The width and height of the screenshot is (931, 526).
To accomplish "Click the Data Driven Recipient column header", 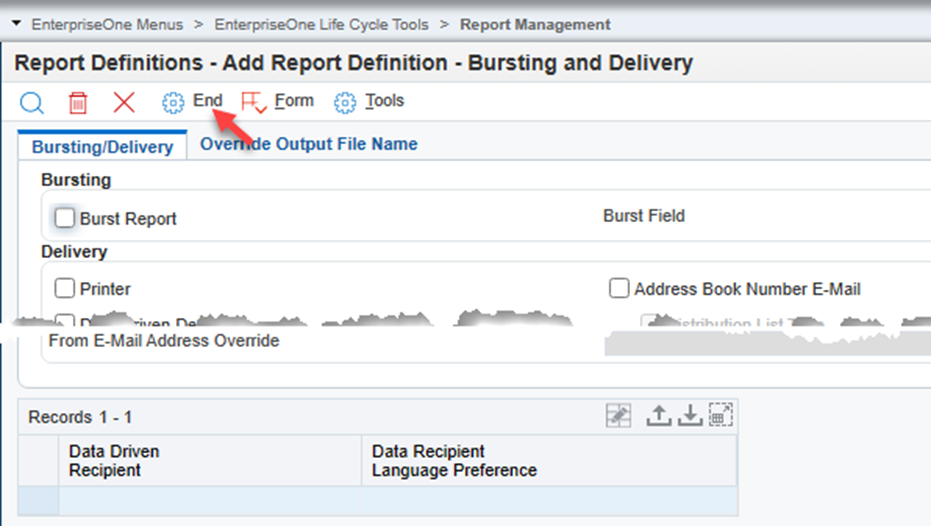I will tap(210, 461).
